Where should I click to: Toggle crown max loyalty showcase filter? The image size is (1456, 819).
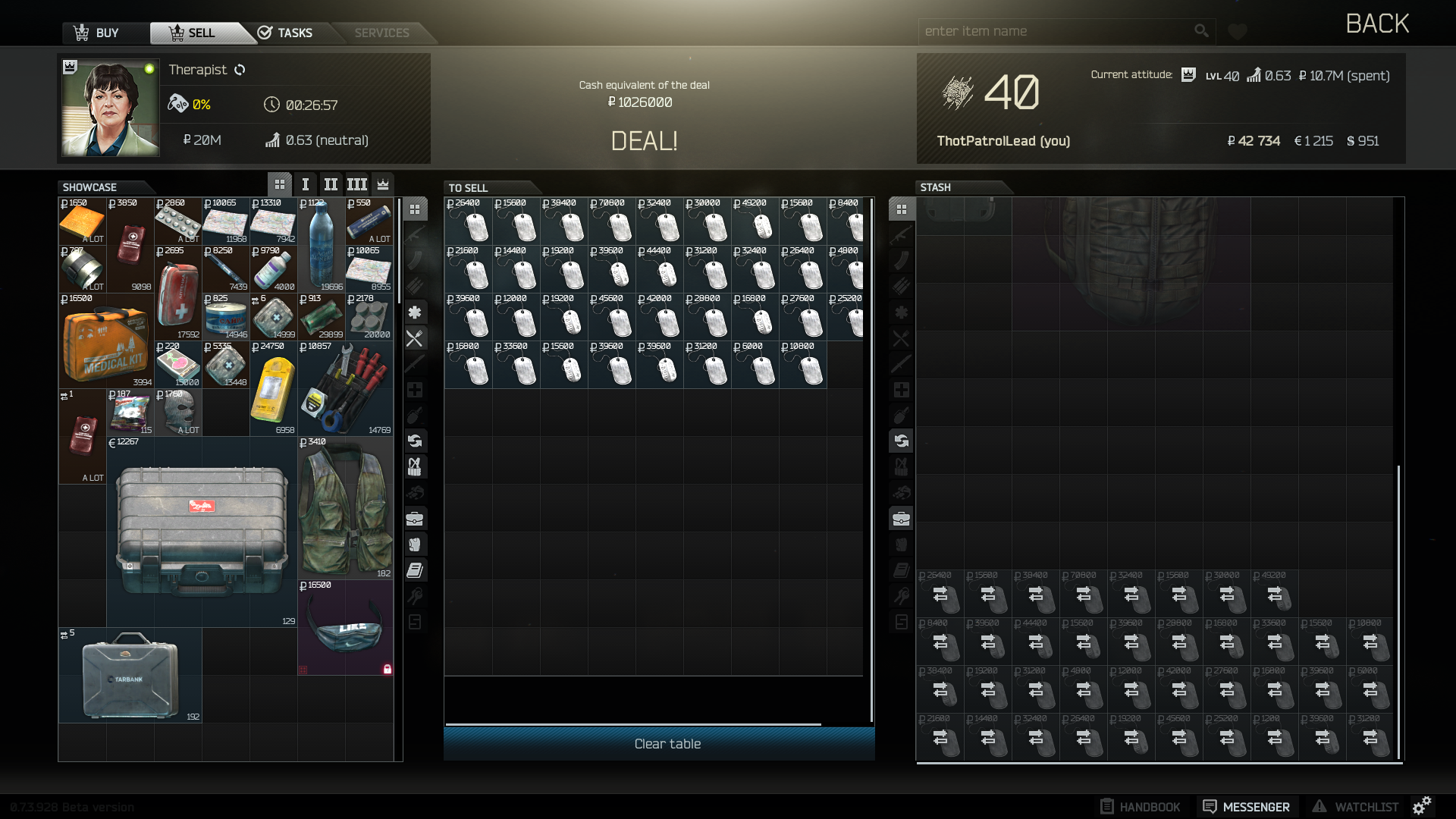tap(383, 184)
